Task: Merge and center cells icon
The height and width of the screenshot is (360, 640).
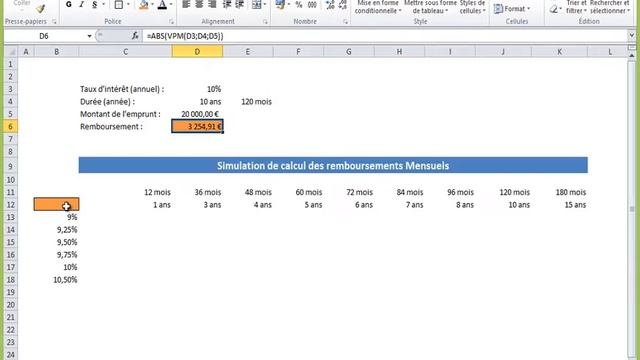Action: point(256,4)
